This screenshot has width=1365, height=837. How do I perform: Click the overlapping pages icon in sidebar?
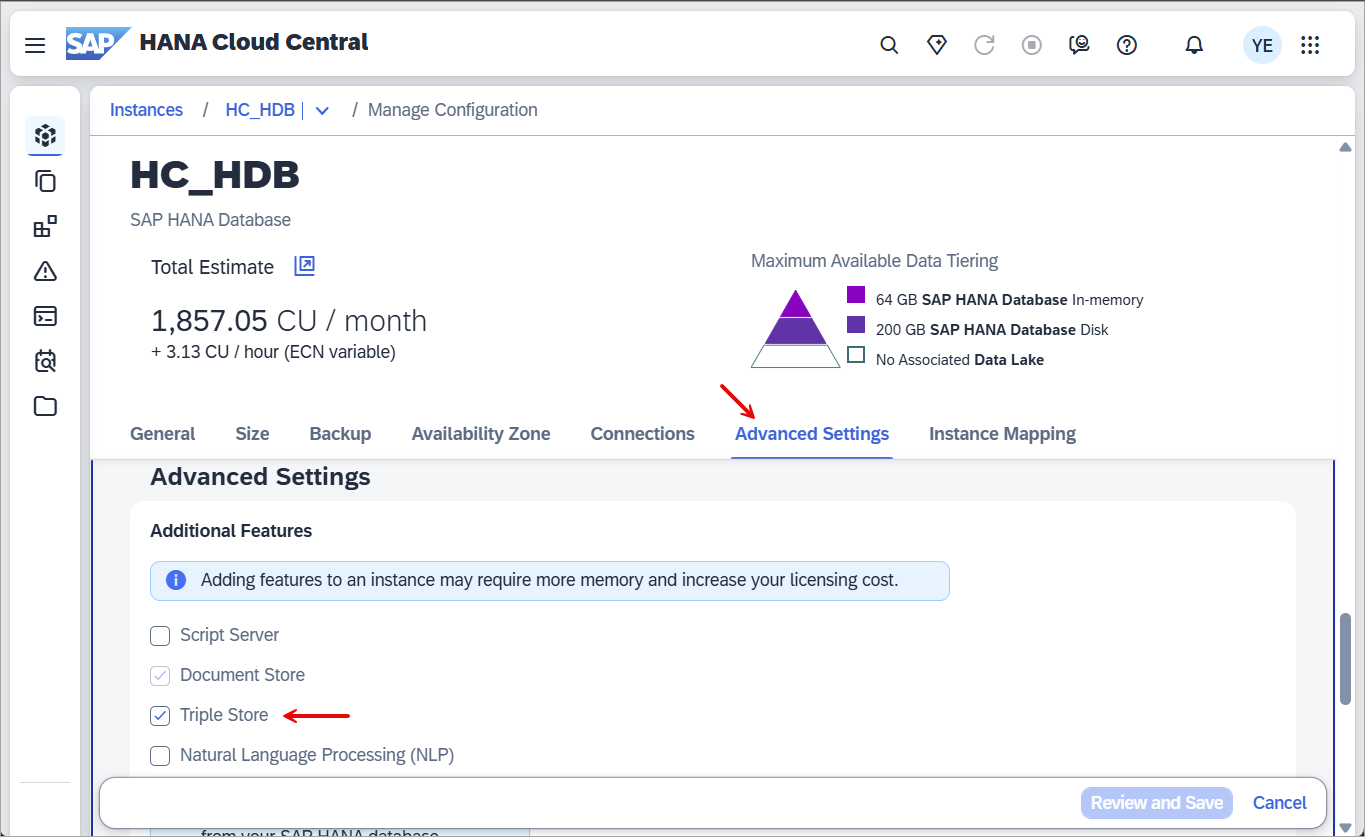click(x=45, y=181)
